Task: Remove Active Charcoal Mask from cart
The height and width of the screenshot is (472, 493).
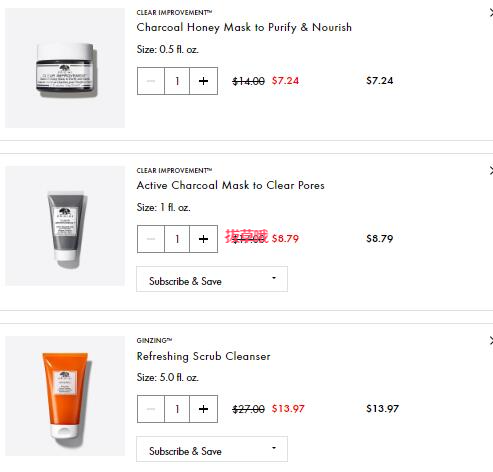Action: [x=491, y=171]
